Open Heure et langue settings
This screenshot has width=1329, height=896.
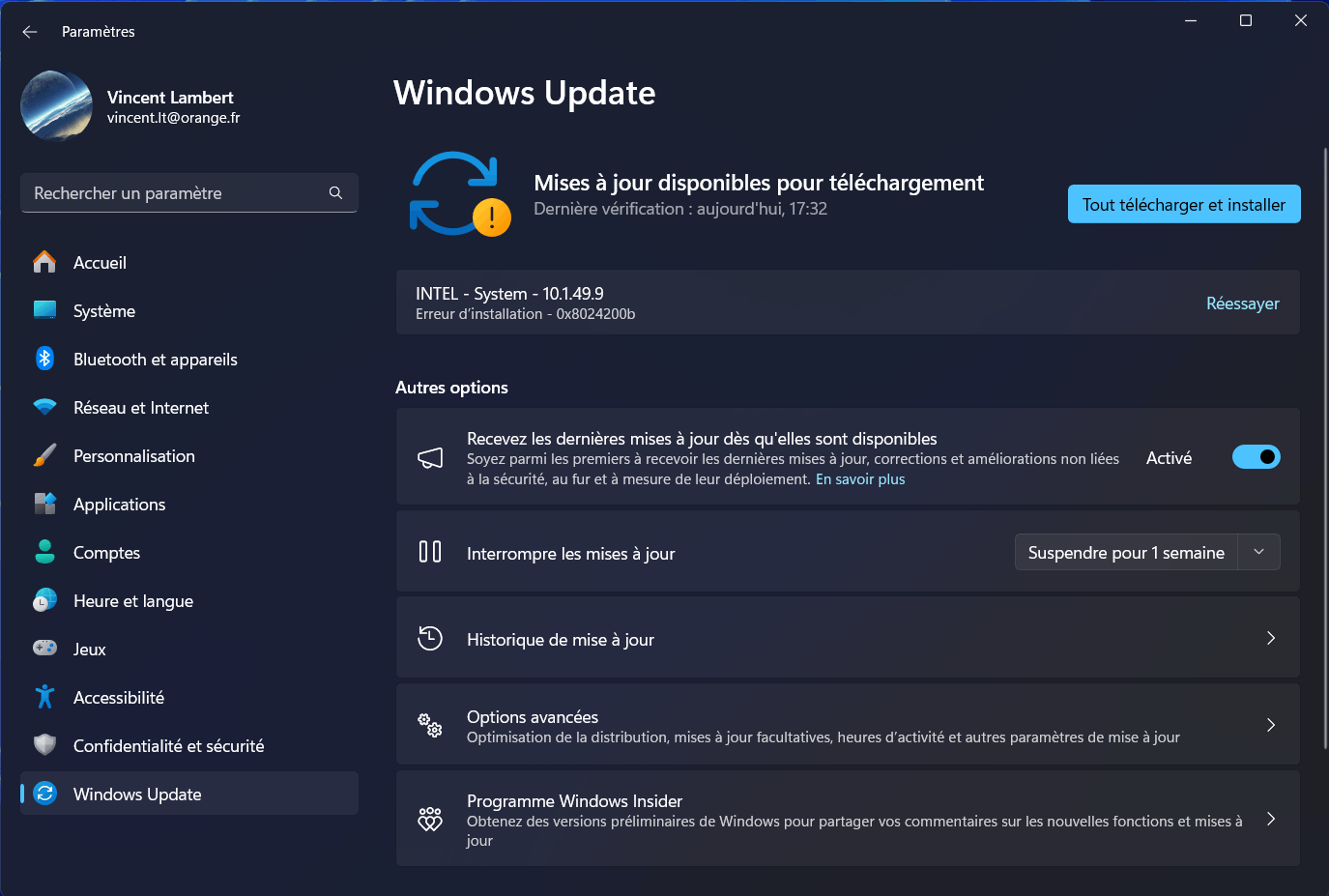[x=189, y=600]
